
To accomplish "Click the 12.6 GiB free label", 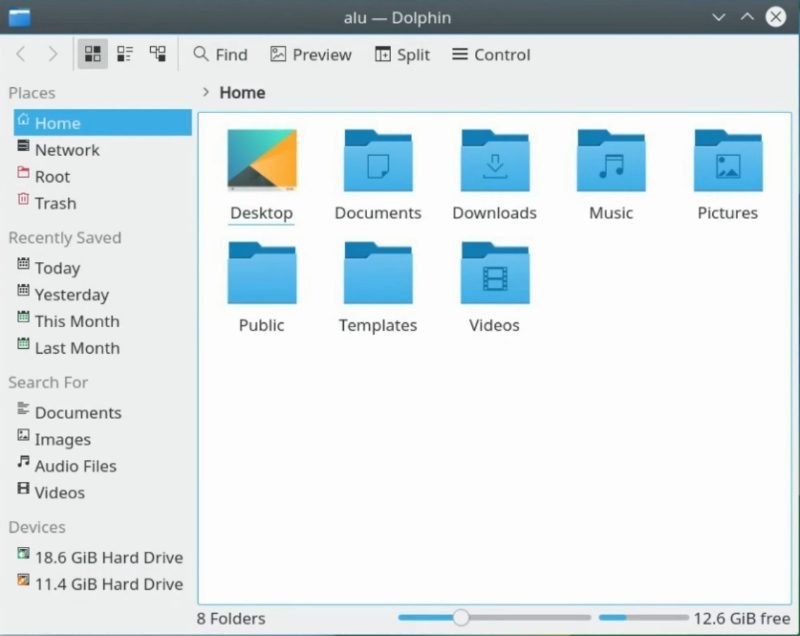I will coord(742,618).
